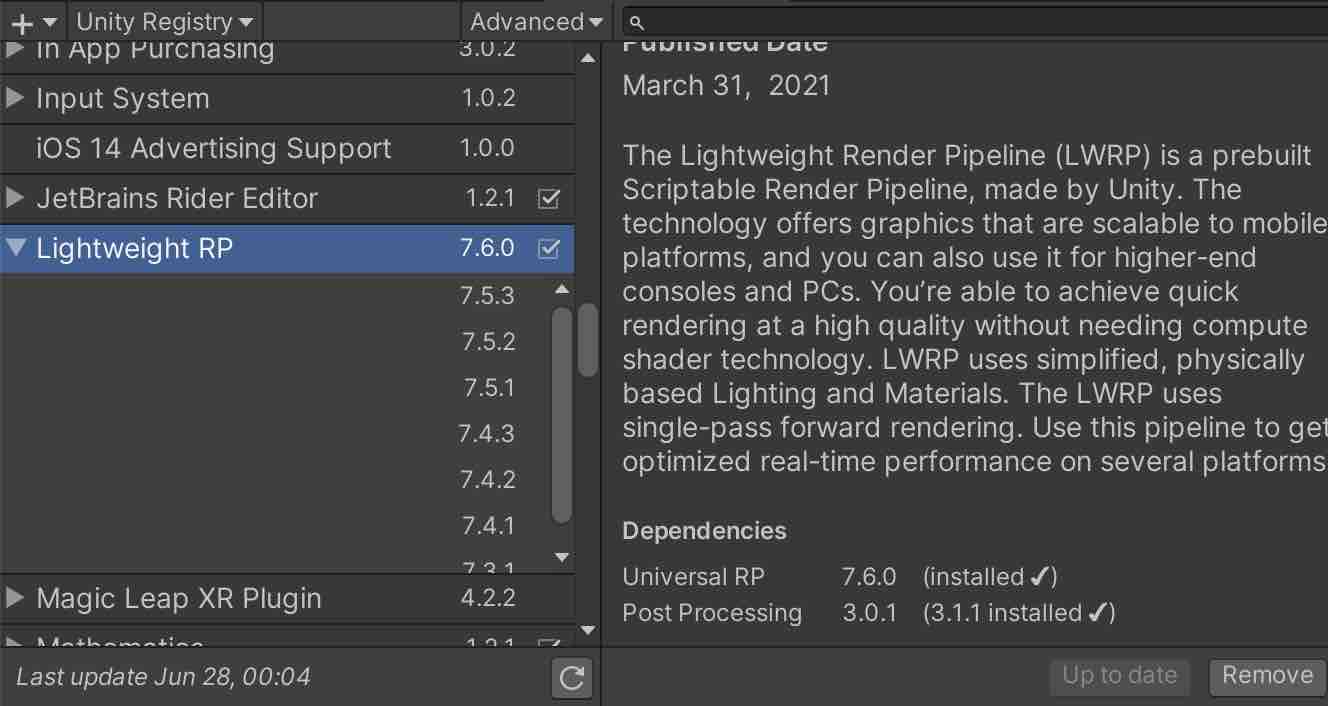Click the Lightweight Render Pipeline description paragraph

click(975, 309)
